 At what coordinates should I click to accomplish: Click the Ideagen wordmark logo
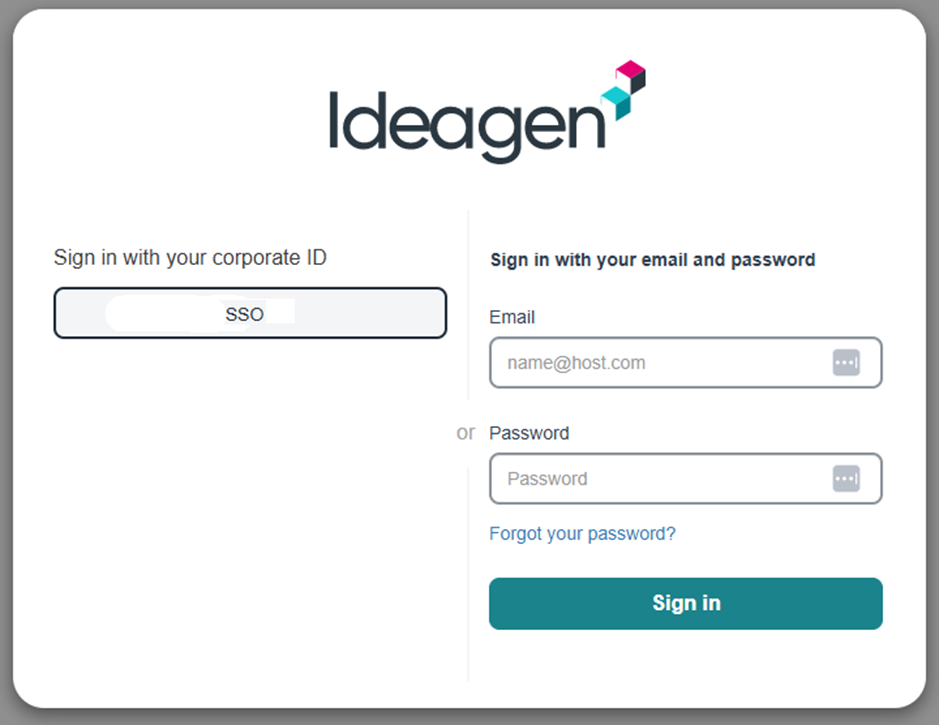pyautogui.click(x=467, y=123)
